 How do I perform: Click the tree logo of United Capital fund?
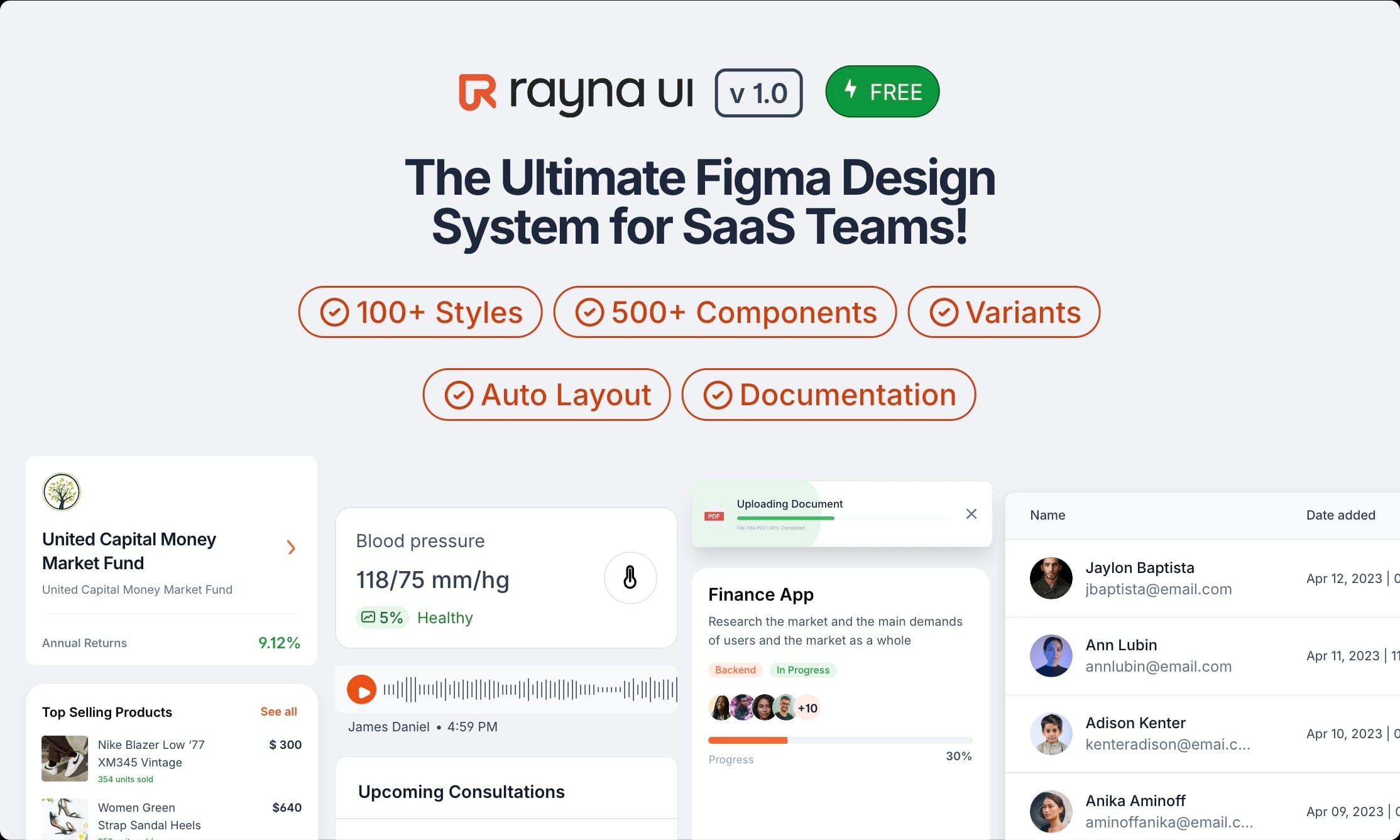point(62,491)
